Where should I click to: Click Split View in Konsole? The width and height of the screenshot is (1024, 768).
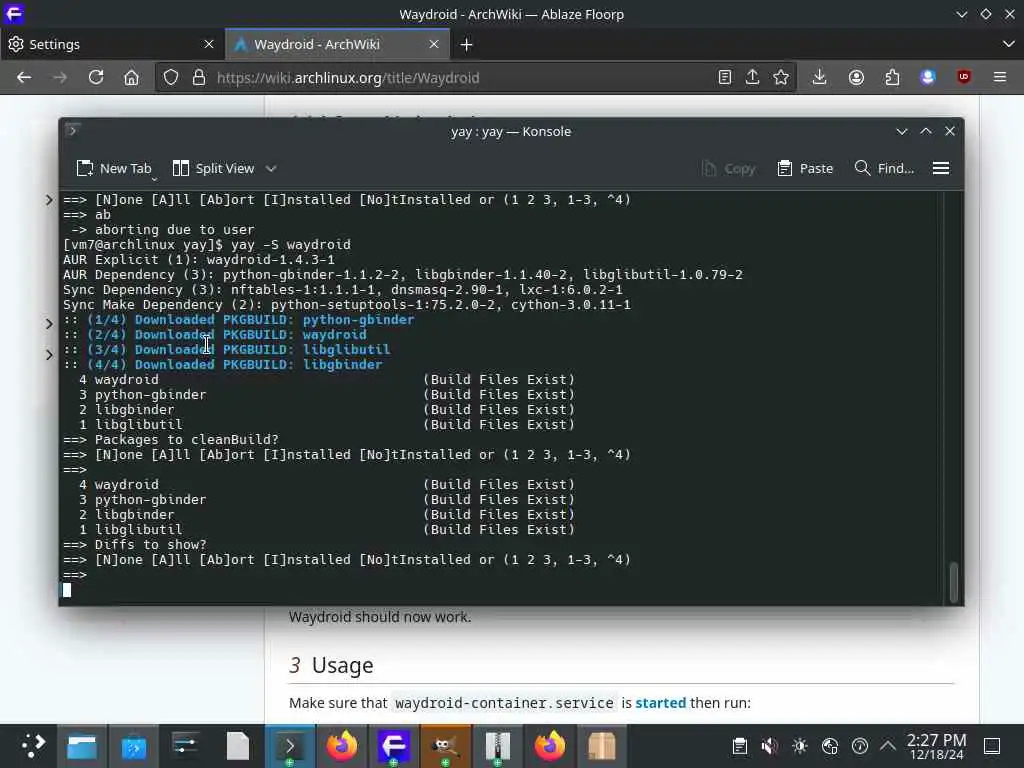click(x=214, y=168)
